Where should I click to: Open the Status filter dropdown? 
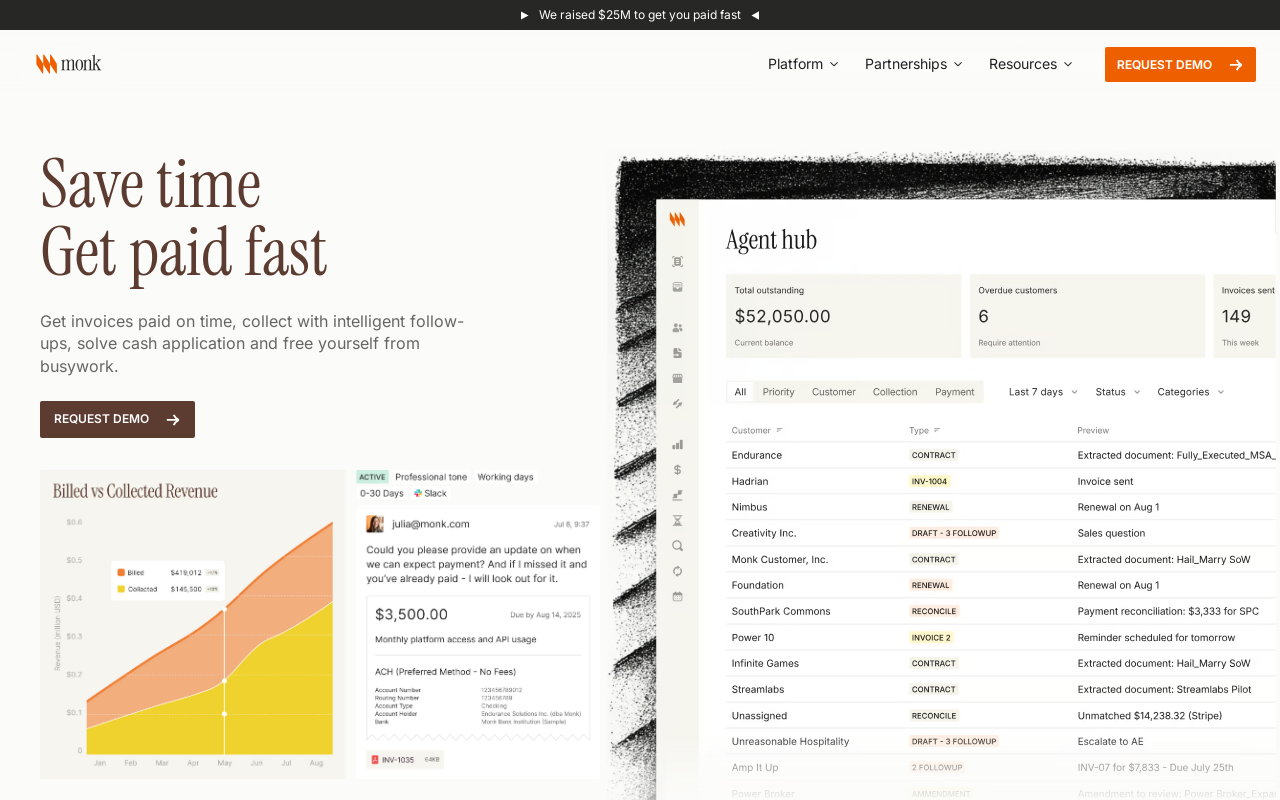[x=1118, y=392]
